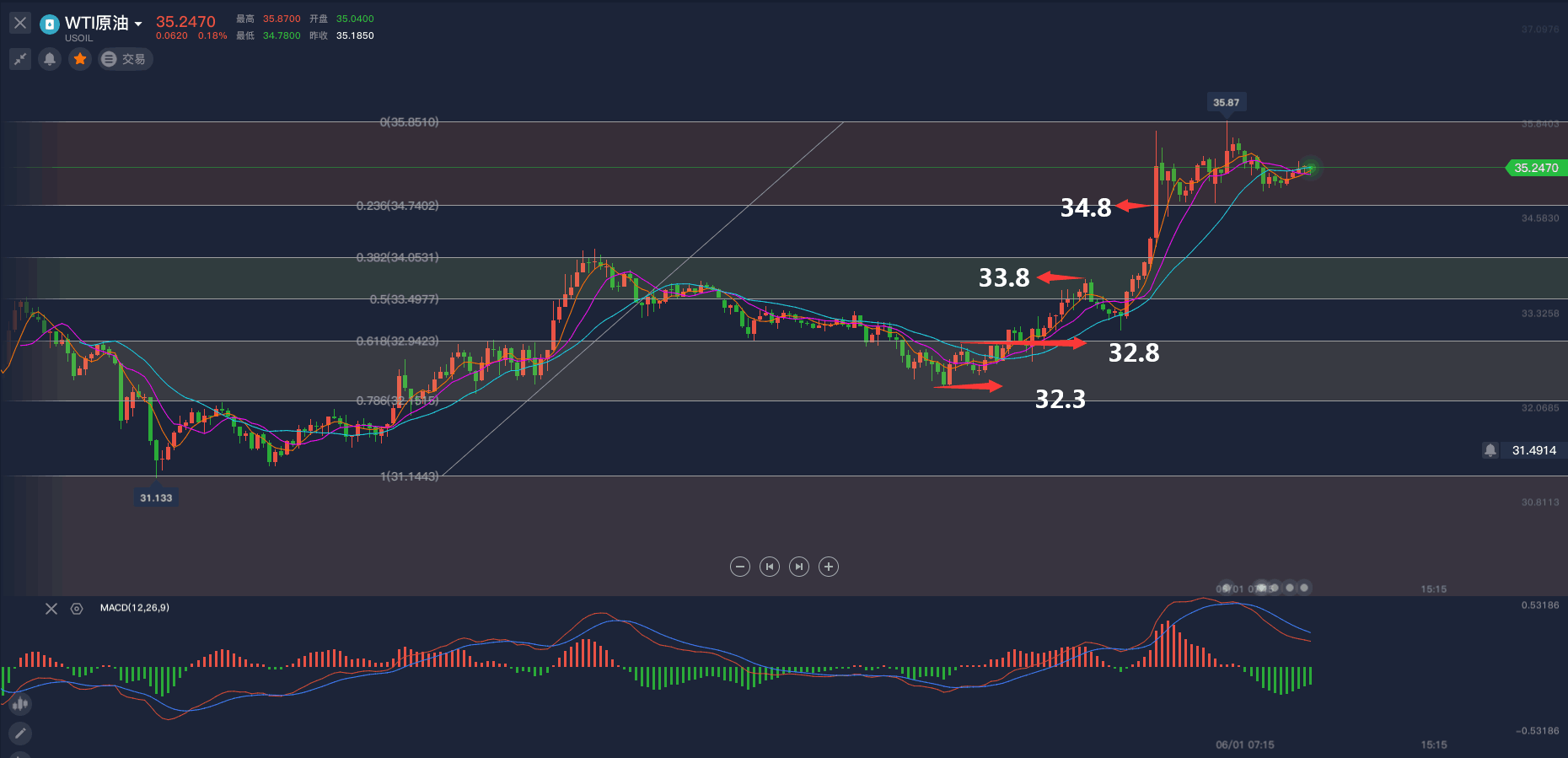Screen dimensions: 1568x758
Task: Collapse the chart with the shrink arrows icon
Action: [x=20, y=59]
